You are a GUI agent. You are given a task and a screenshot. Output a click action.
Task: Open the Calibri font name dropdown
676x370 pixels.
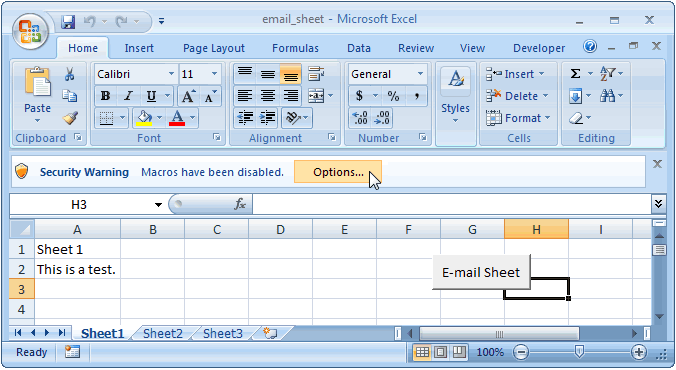171,74
